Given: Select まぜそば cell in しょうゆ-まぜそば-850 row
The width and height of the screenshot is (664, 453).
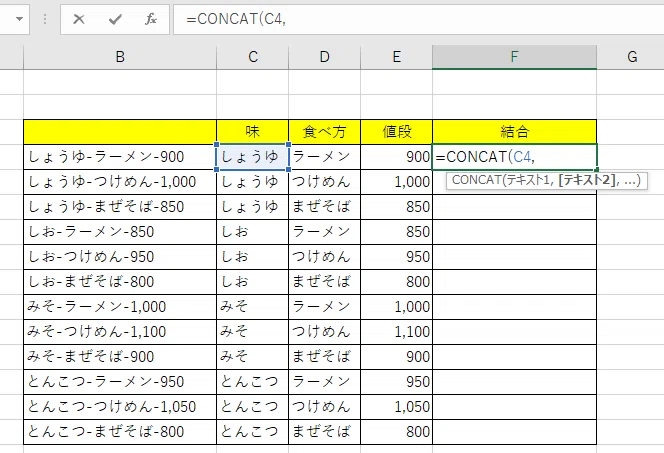Looking at the screenshot, I should pyautogui.click(x=324, y=207).
